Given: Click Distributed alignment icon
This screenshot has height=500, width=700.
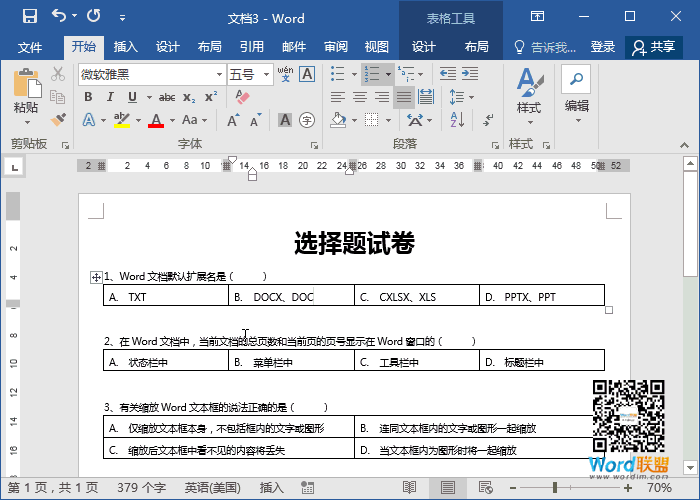Looking at the screenshot, I should (426, 97).
